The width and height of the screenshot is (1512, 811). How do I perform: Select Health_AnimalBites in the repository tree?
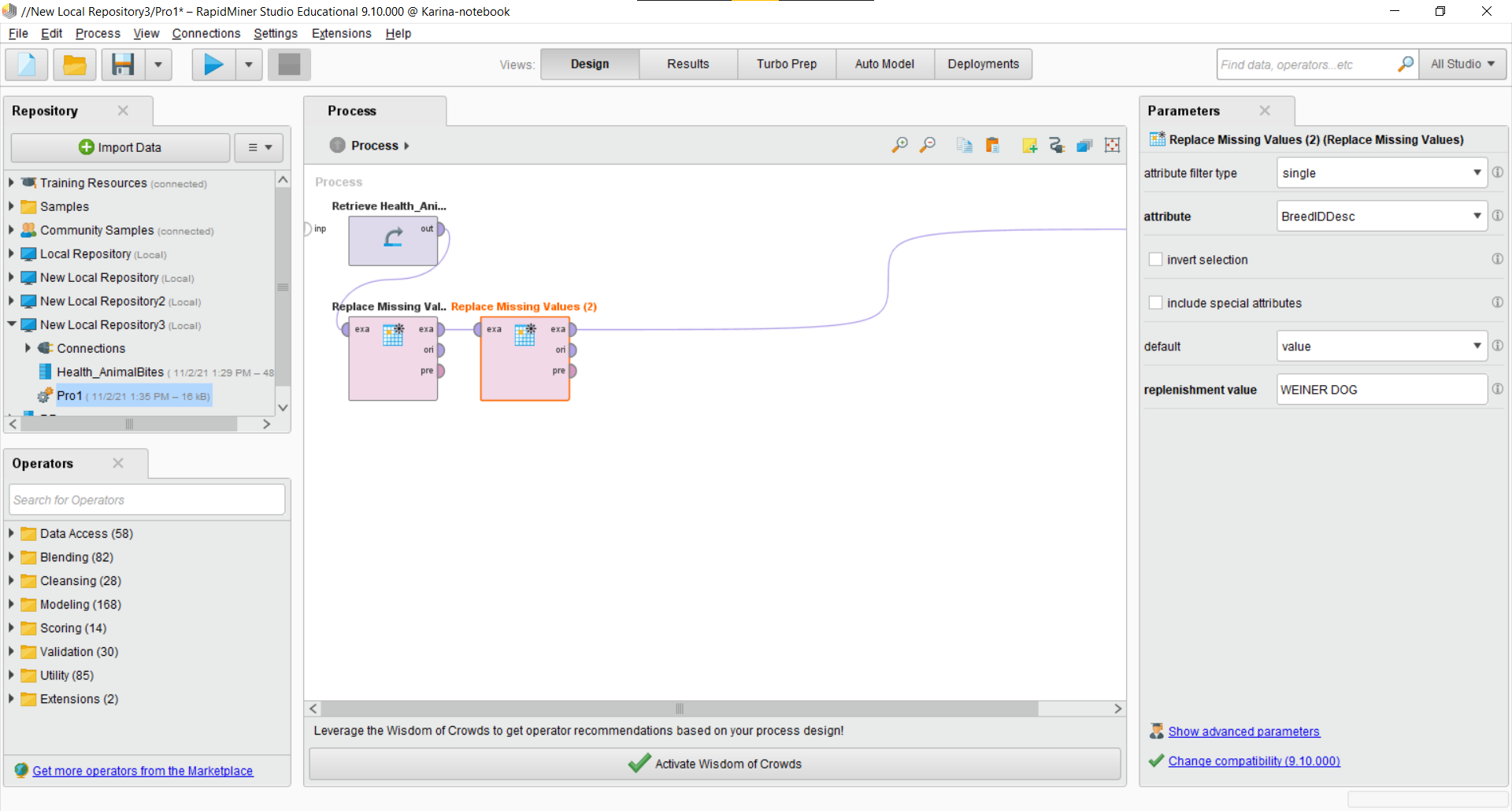tap(110, 372)
